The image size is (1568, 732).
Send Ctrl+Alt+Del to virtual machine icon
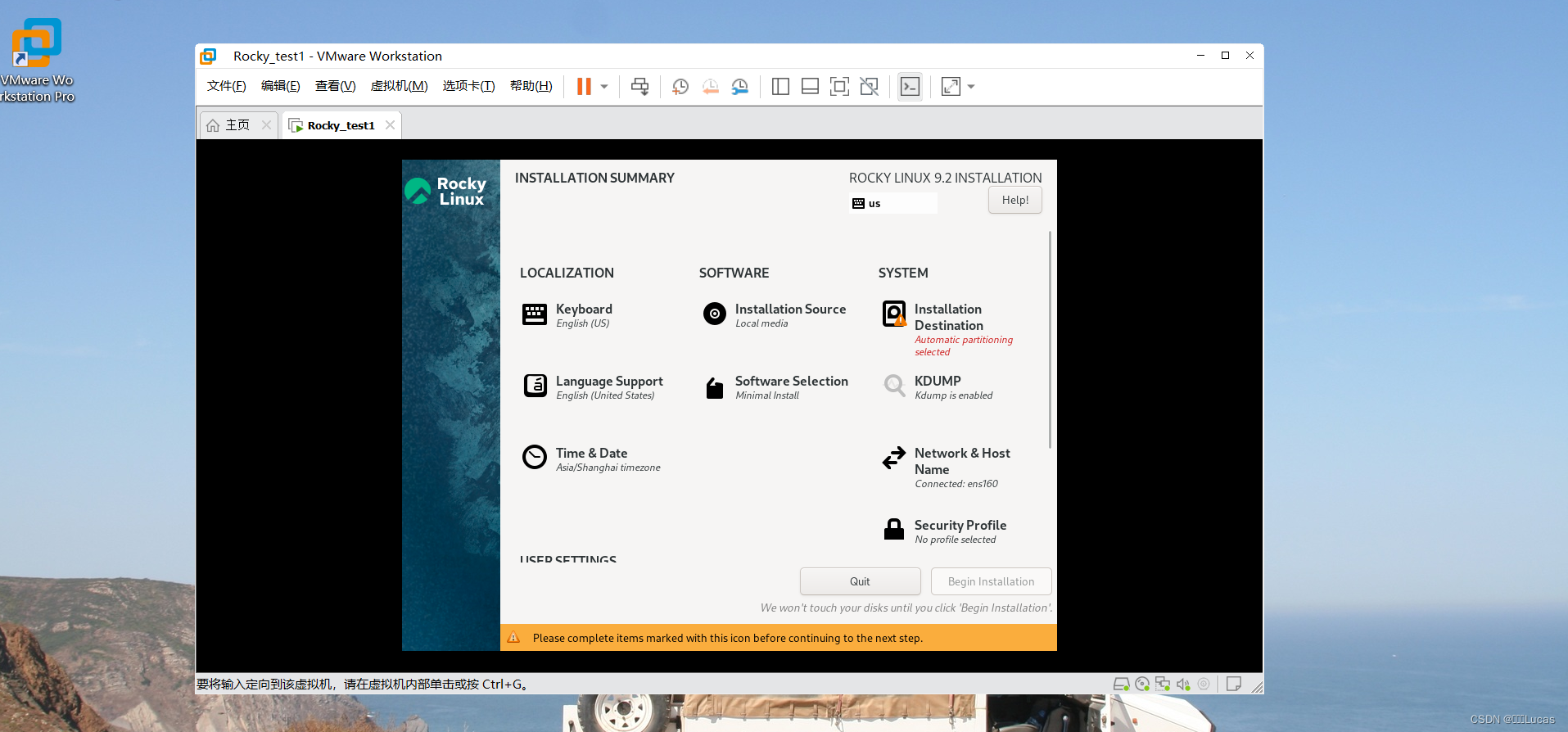(x=640, y=87)
